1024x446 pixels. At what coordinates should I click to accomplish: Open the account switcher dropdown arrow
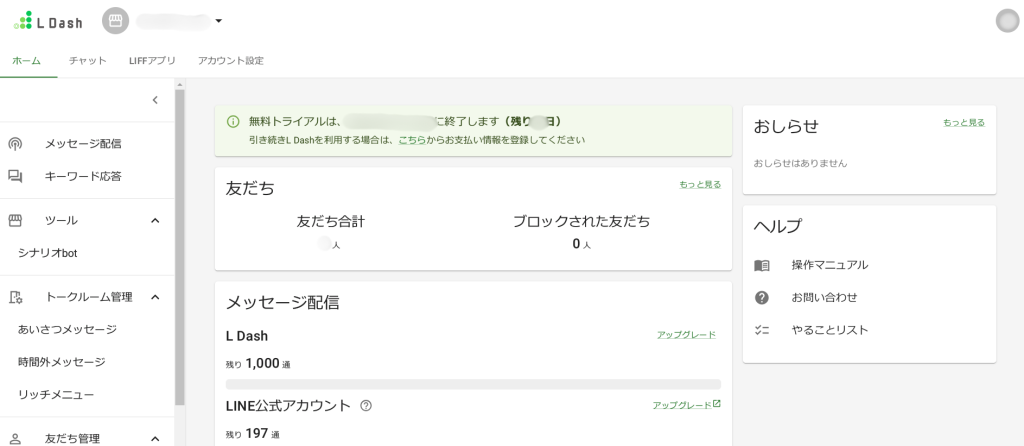click(x=219, y=21)
